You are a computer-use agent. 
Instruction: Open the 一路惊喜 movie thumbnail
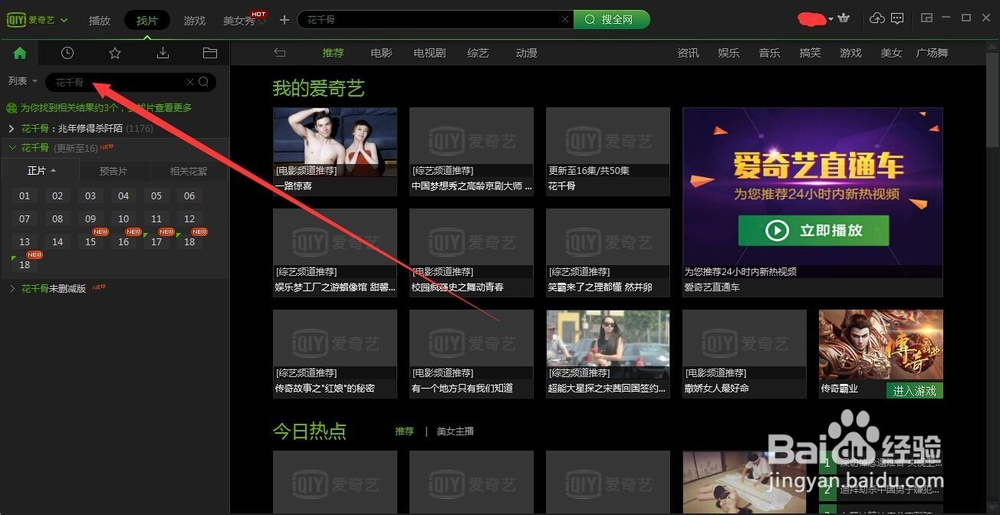coord(335,142)
